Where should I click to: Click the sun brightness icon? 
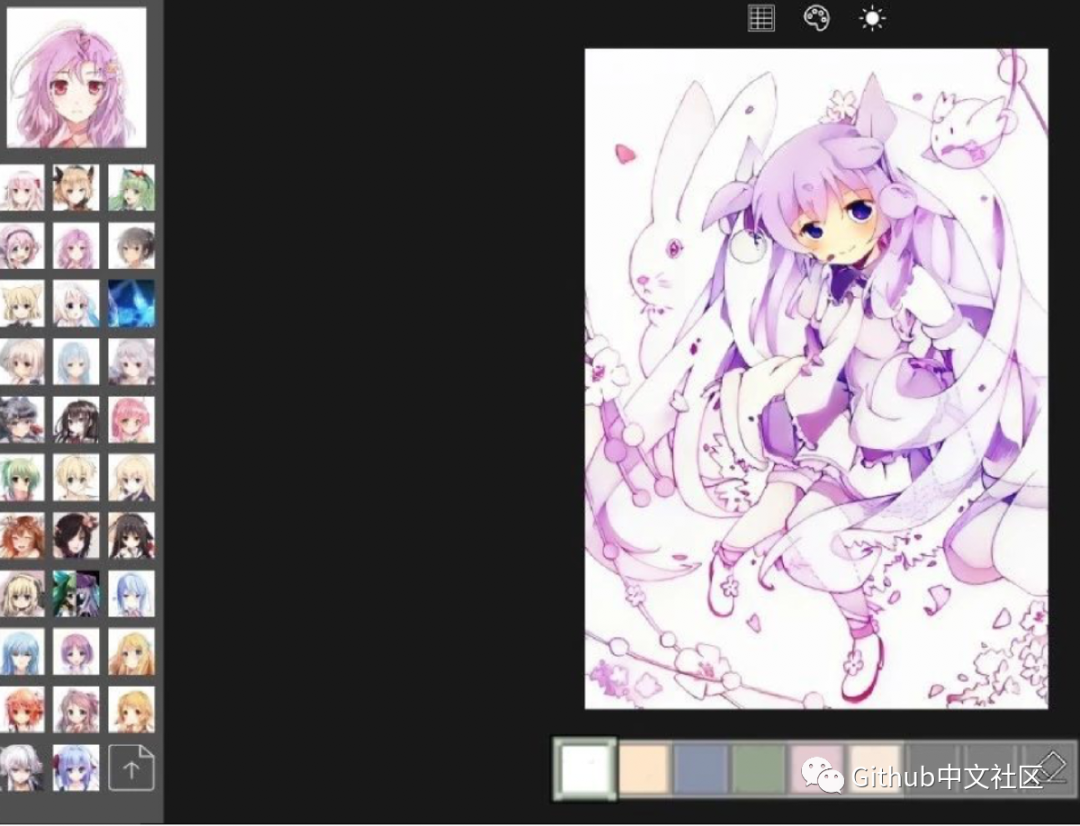tap(872, 19)
